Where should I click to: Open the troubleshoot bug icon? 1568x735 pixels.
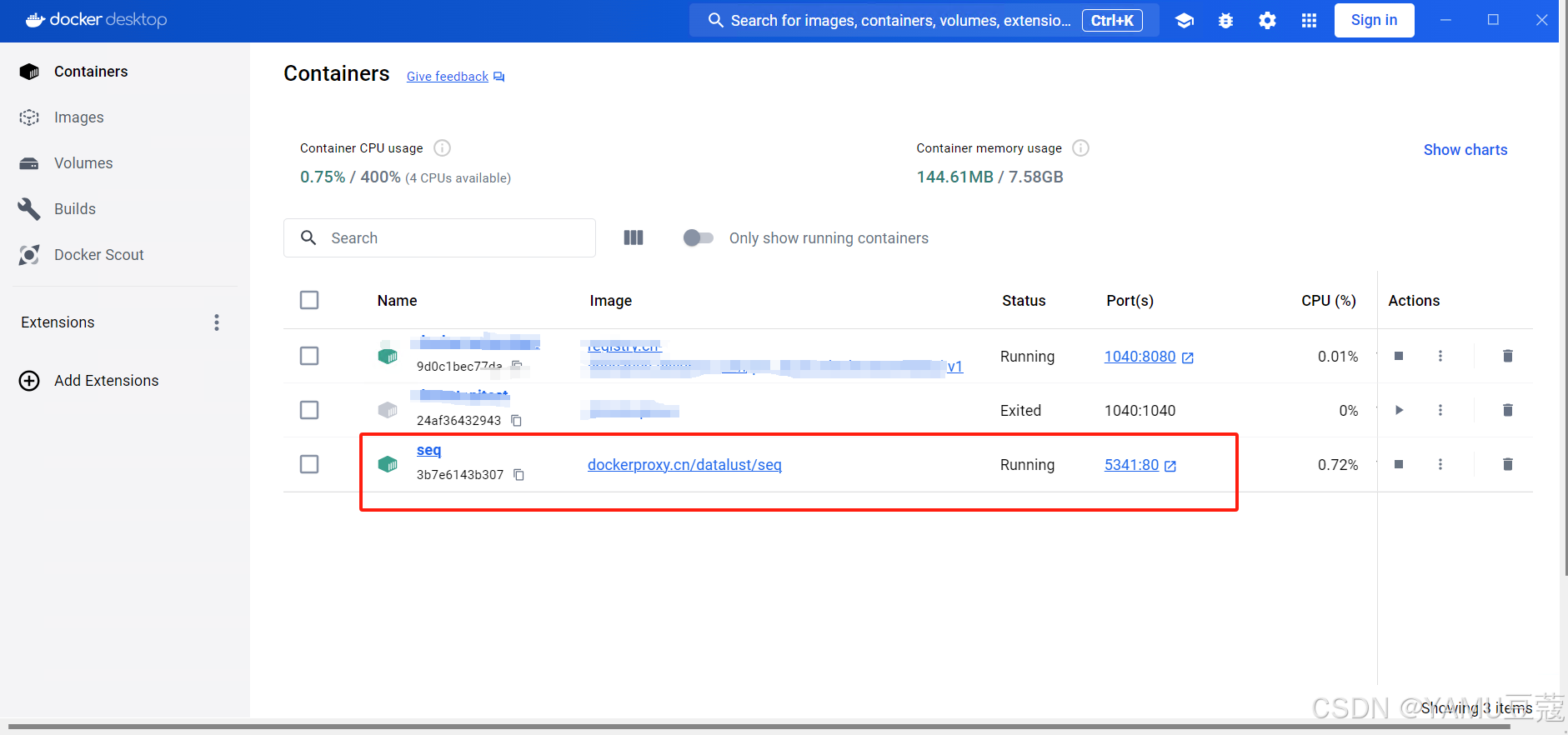click(1225, 21)
